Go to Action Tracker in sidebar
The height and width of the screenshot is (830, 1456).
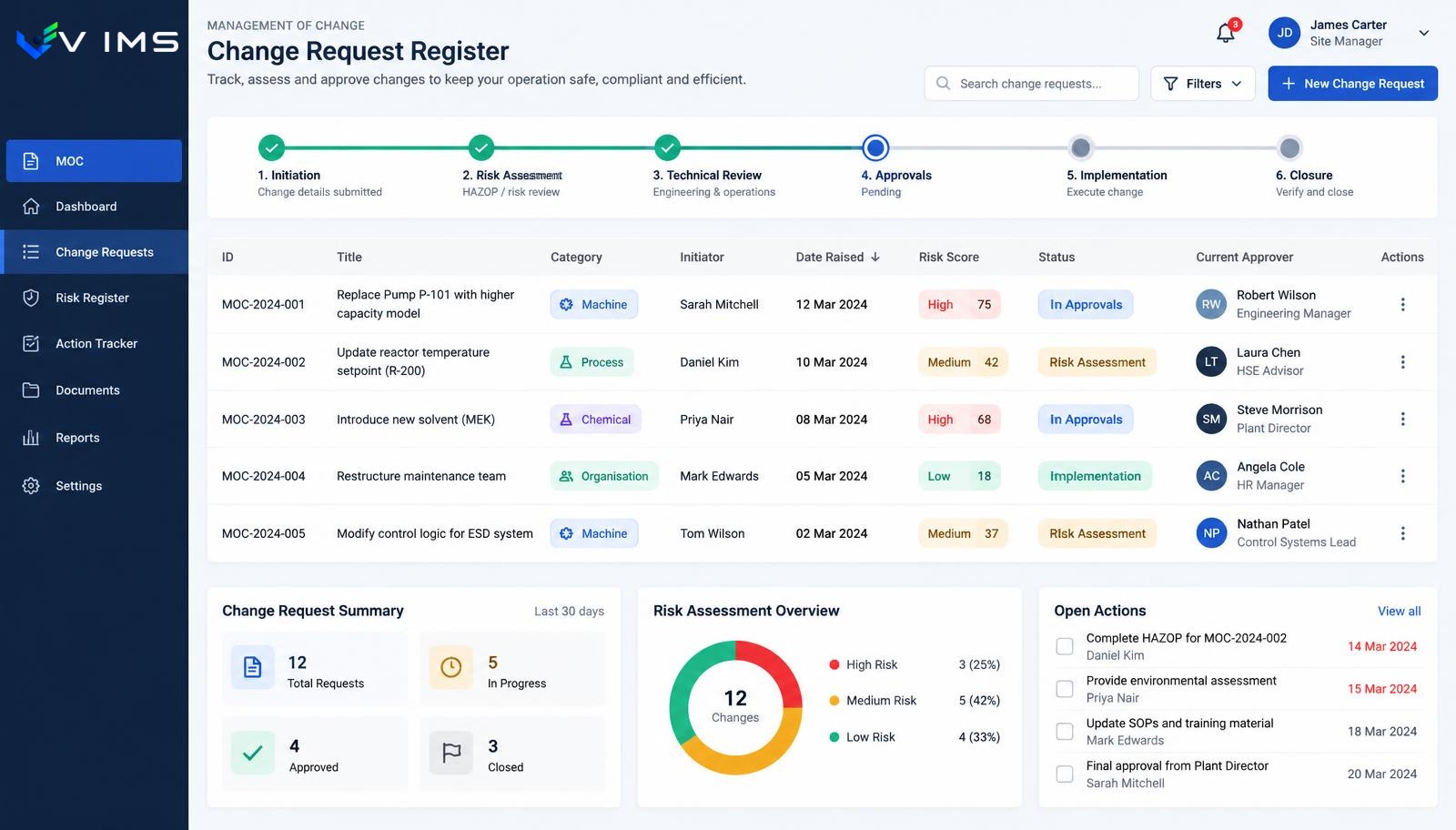pos(95,343)
